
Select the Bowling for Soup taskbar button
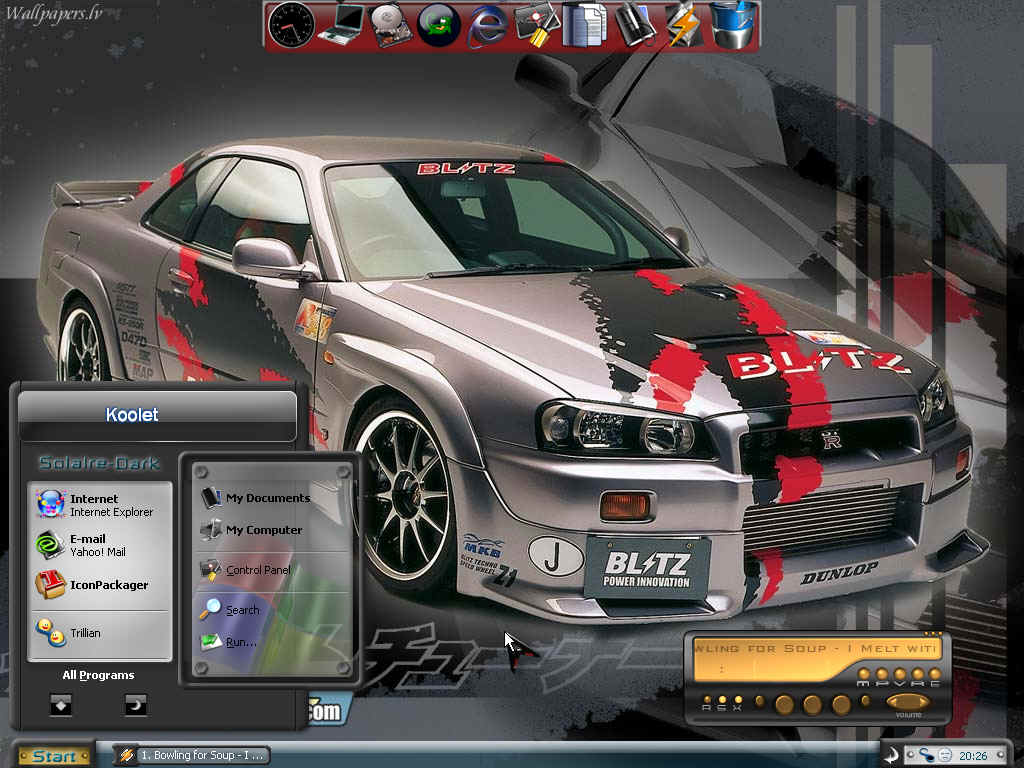pos(193,756)
